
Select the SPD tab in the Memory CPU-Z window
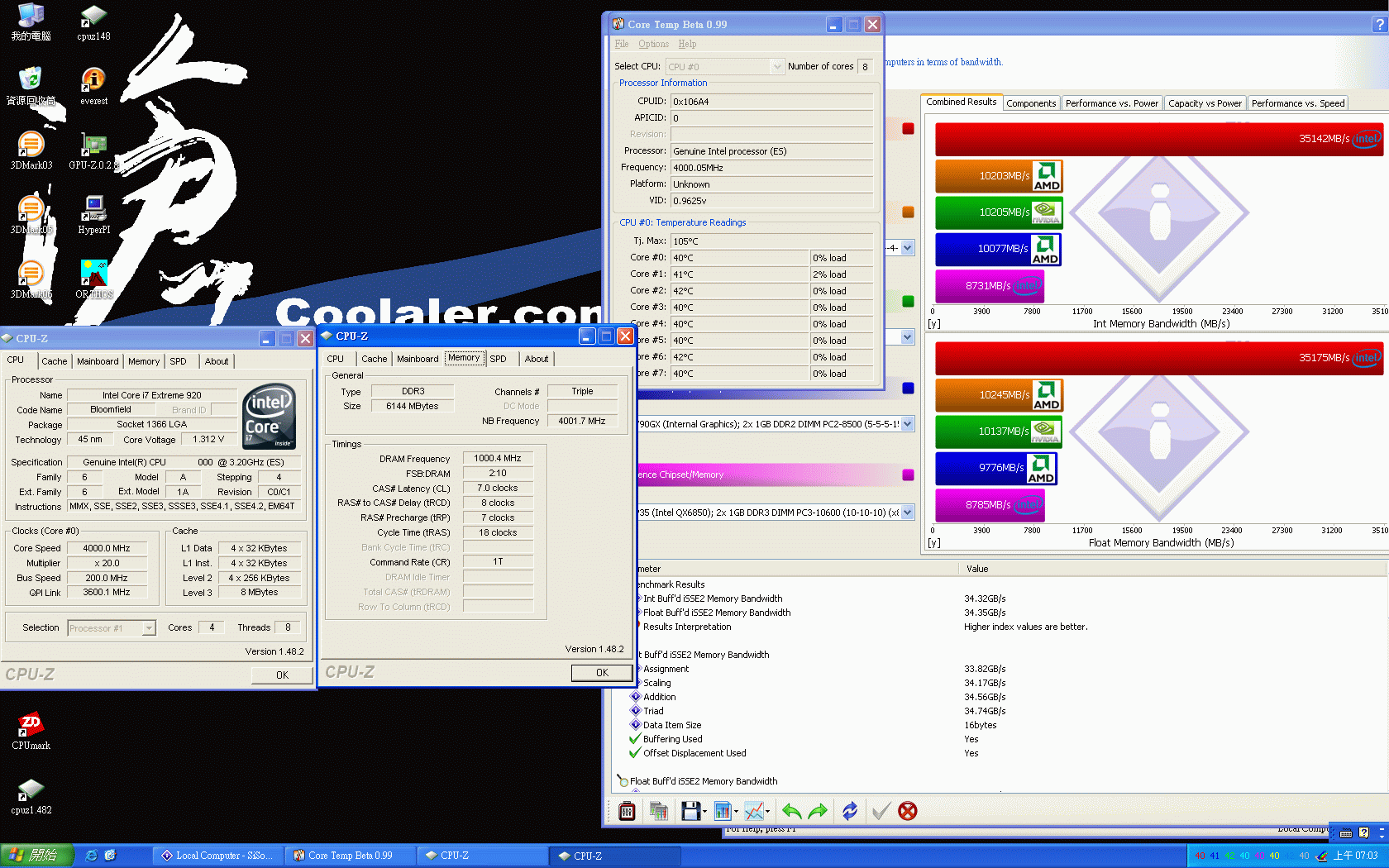[x=498, y=359]
